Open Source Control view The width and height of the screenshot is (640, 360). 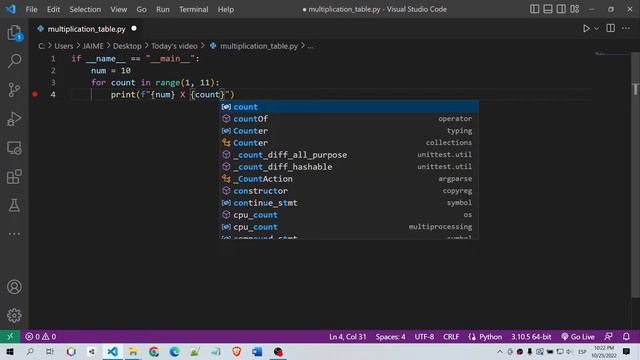point(14,90)
